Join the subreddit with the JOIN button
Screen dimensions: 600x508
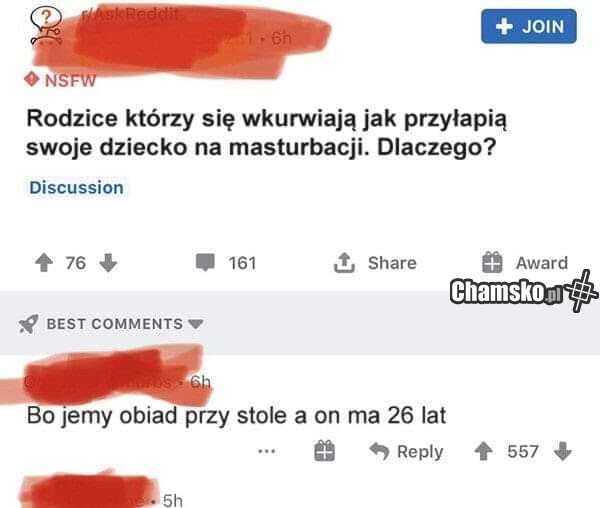(529, 26)
